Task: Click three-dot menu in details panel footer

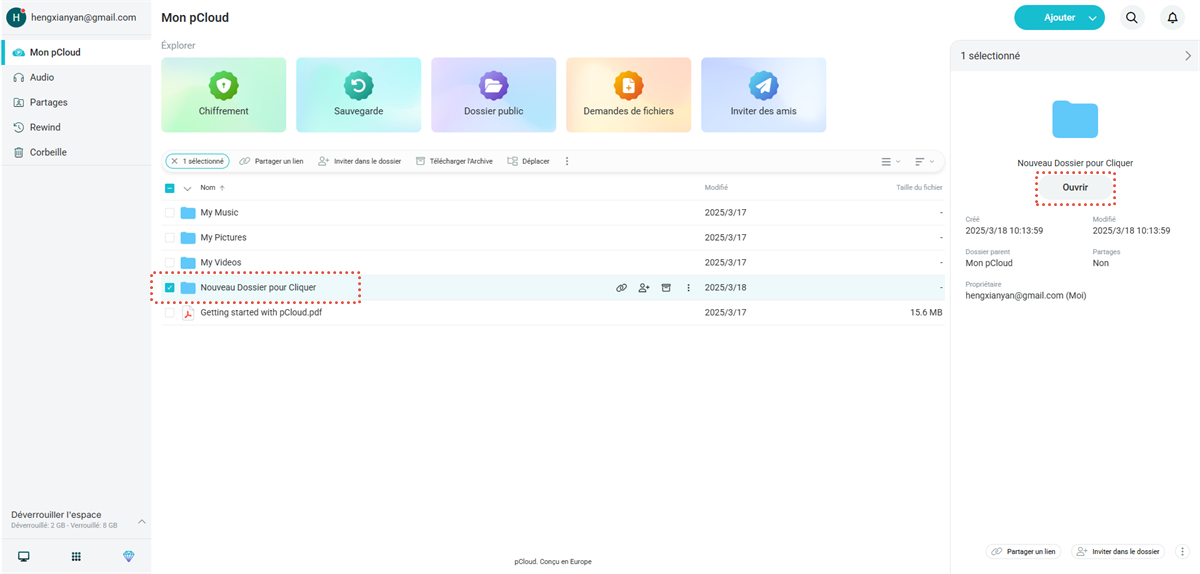Action: tap(1182, 551)
